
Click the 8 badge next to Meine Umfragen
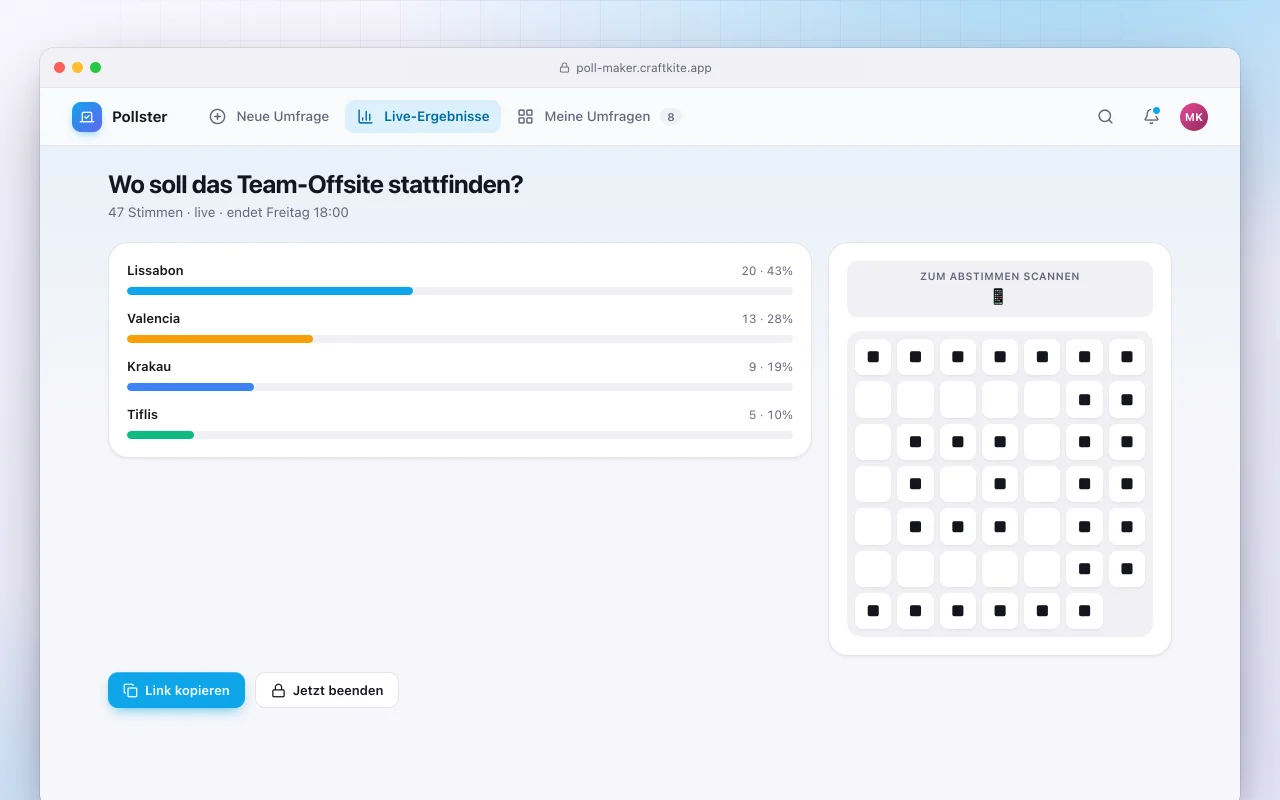click(x=671, y=117)
